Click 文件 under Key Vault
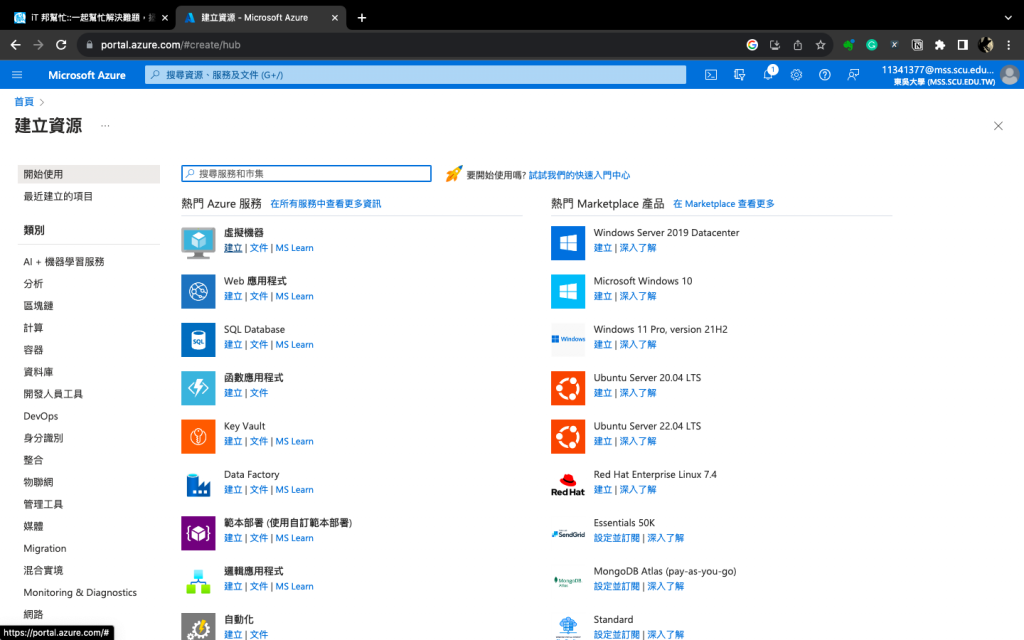1024x640 pixels. (x=259, y=441)
